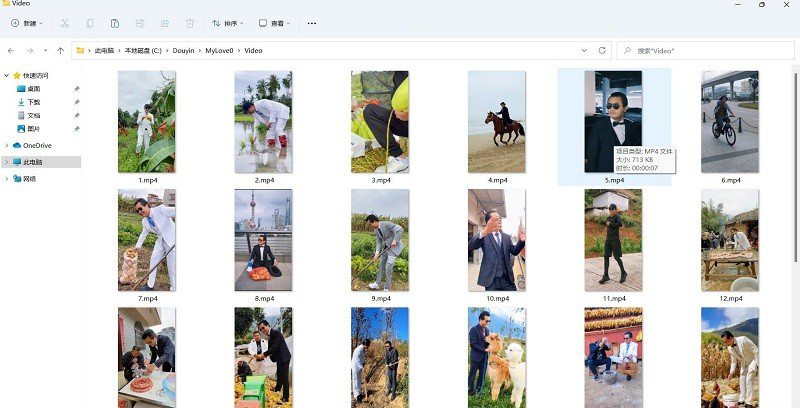Viewport: 800px width, 408px height.
Task: Click MyLove0 in the address breadcrumb
Action: coord(219,50)
